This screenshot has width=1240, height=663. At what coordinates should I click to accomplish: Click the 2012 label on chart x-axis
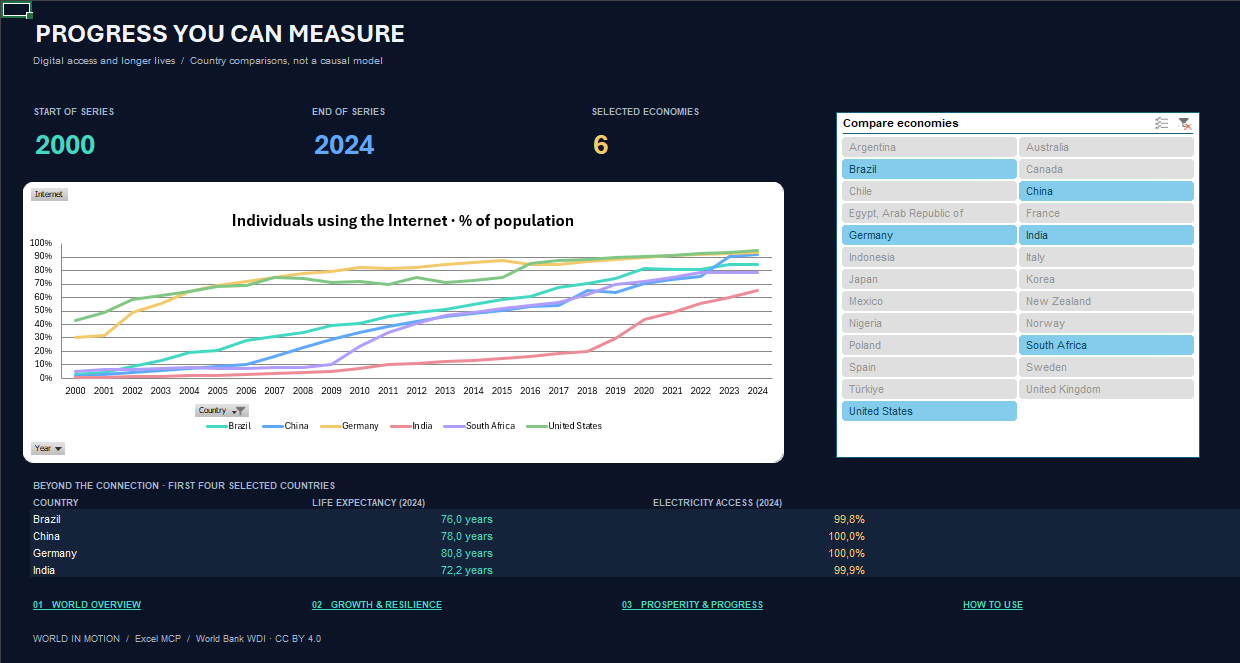click(x=416, y=391)
